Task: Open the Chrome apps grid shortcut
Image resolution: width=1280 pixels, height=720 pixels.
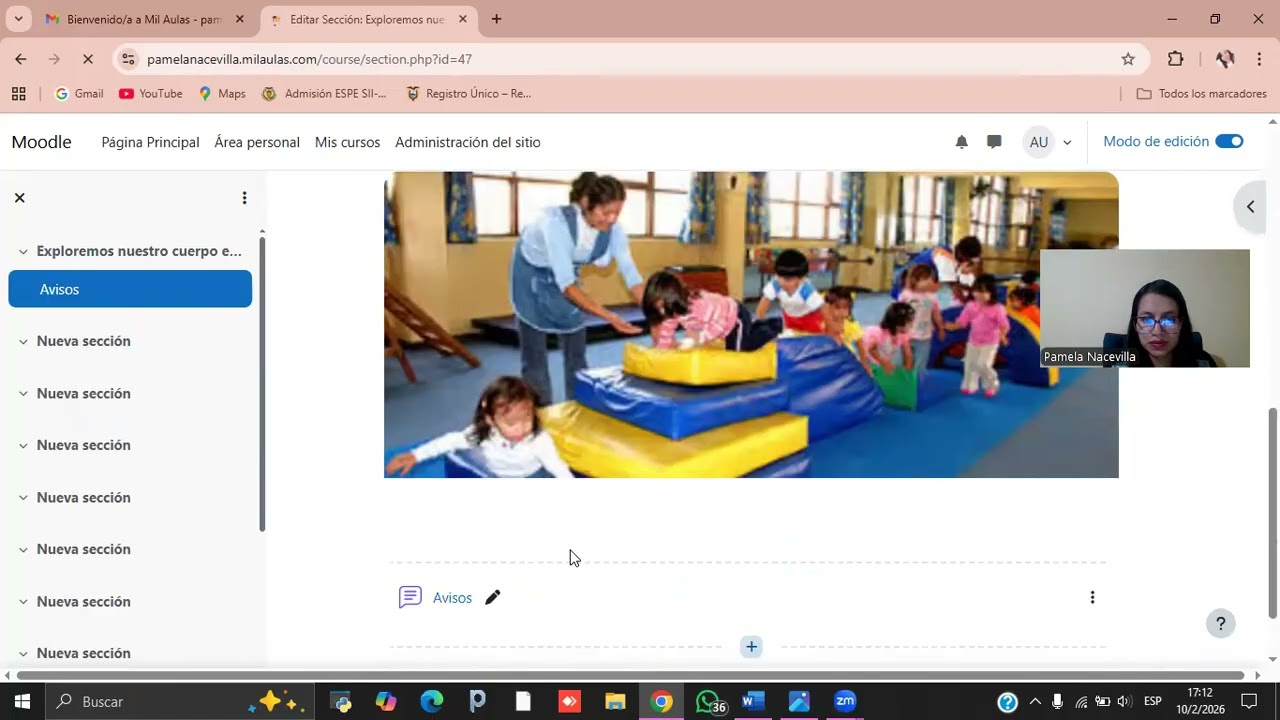Action: 18,93
